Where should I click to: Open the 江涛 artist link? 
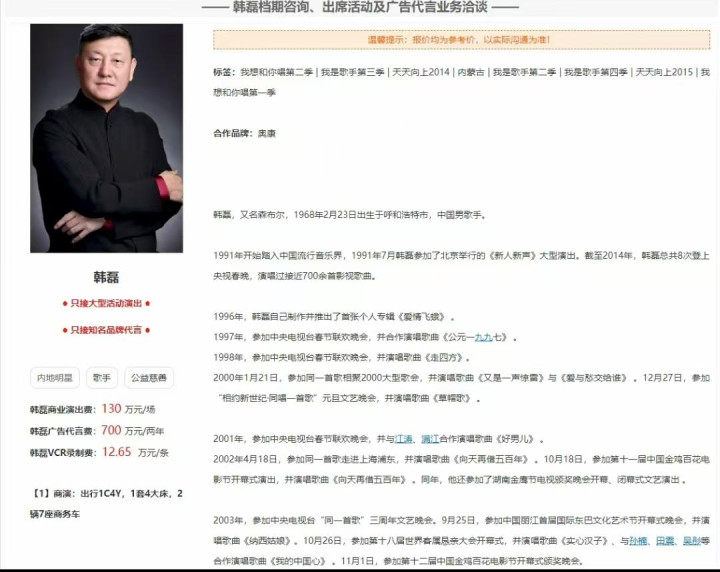404,439
